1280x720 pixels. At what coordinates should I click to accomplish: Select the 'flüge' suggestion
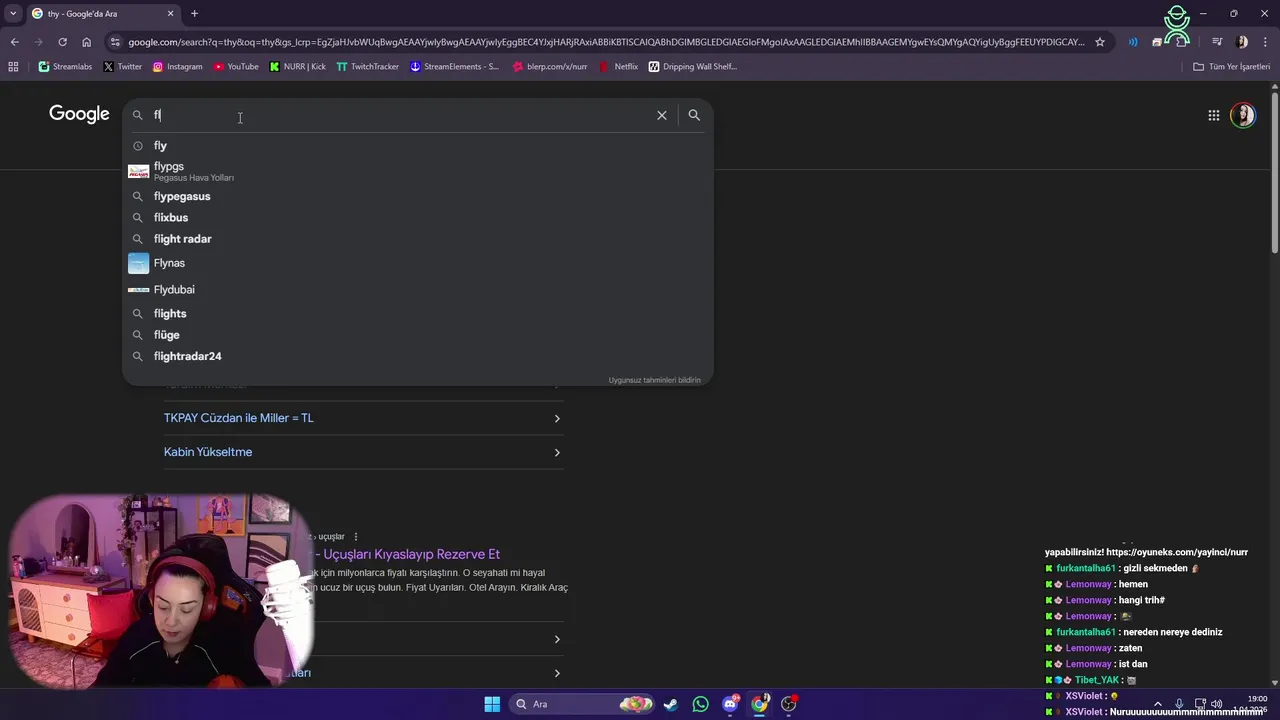pos(418,335)
